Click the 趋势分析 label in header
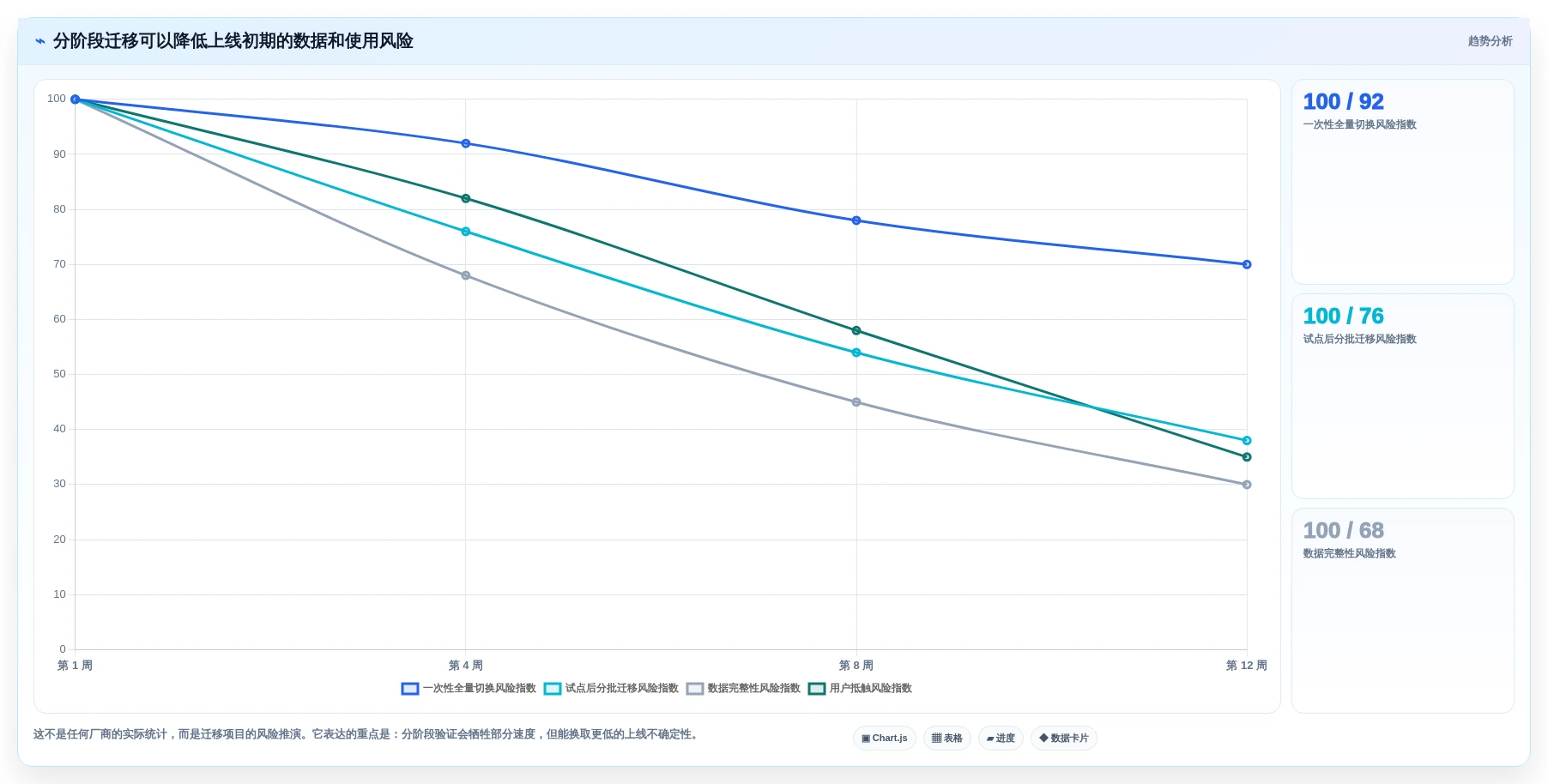 click(1490, 41)
